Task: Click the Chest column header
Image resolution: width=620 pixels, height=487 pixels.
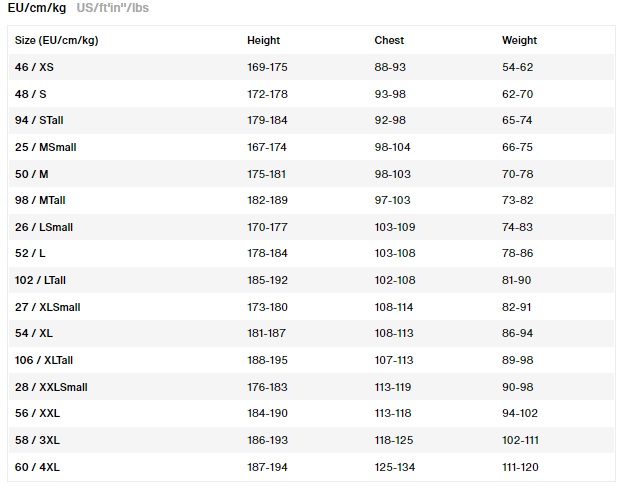Action: point(389,41)
